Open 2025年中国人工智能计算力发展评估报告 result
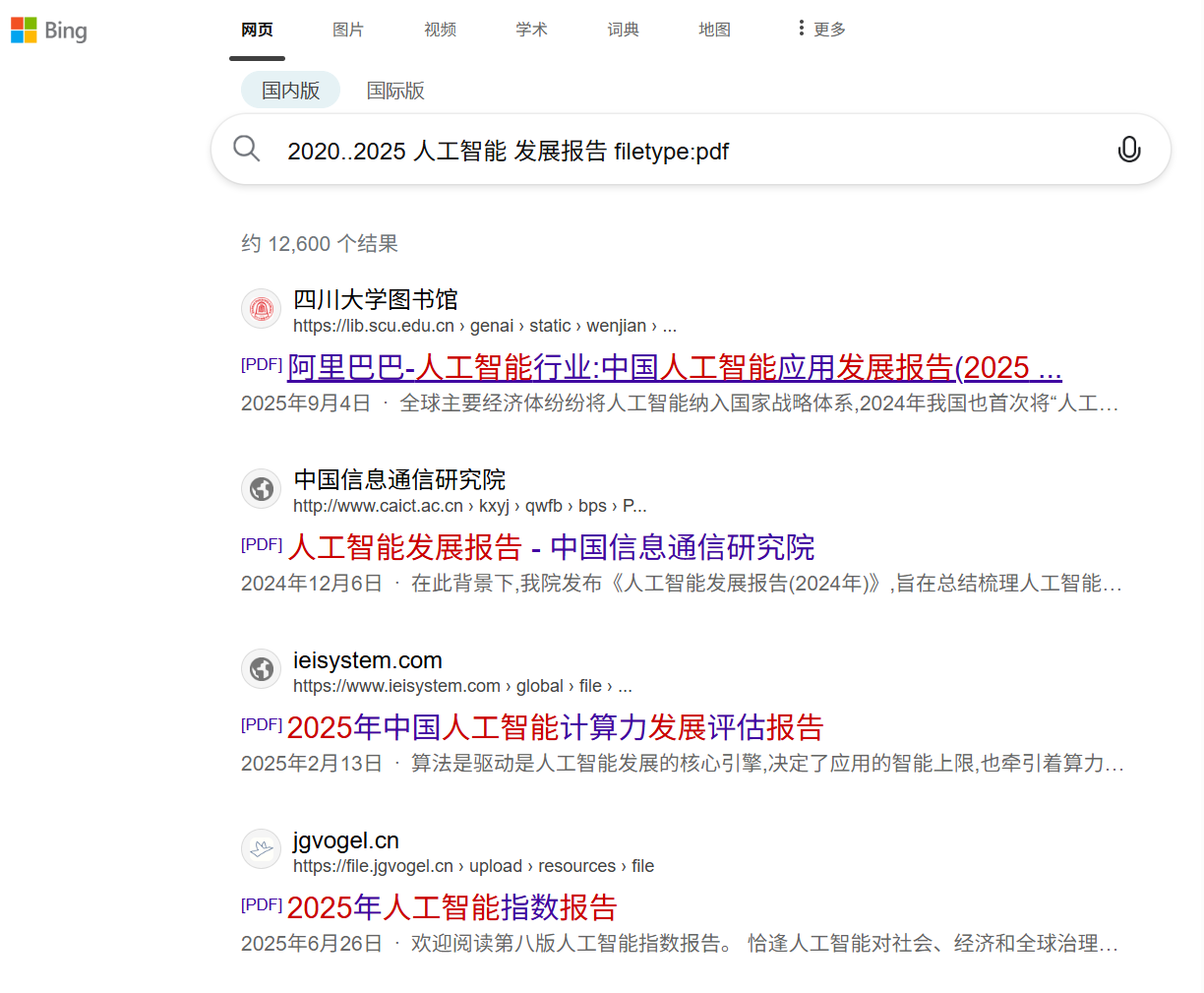1204x993 pixels. pyautogui.click(x=555, y=727)
